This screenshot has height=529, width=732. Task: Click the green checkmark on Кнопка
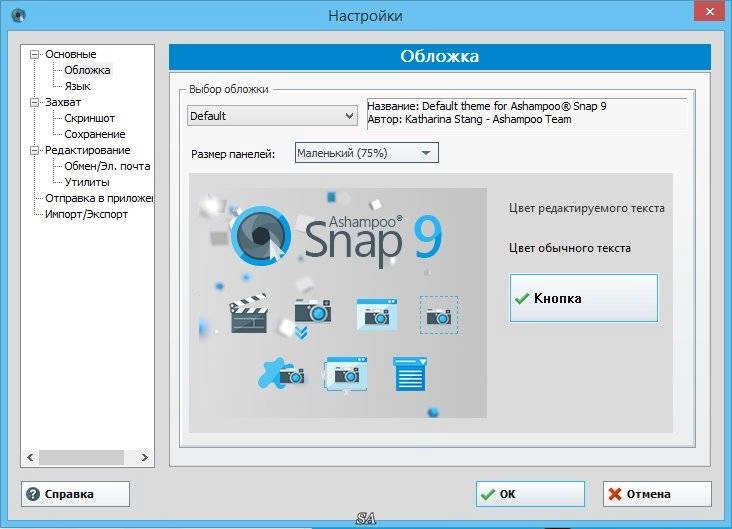tap(521, 298)
